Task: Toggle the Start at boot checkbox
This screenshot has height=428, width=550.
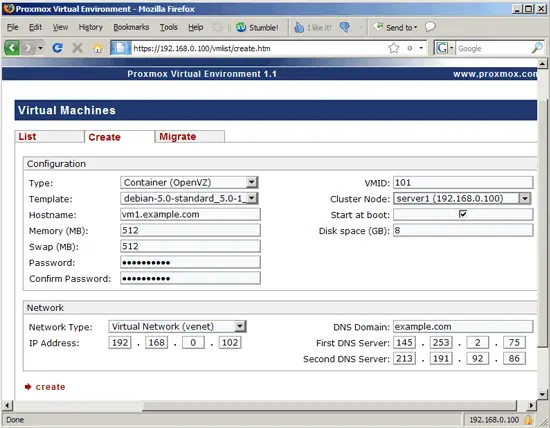Action: tap(463, 214)
